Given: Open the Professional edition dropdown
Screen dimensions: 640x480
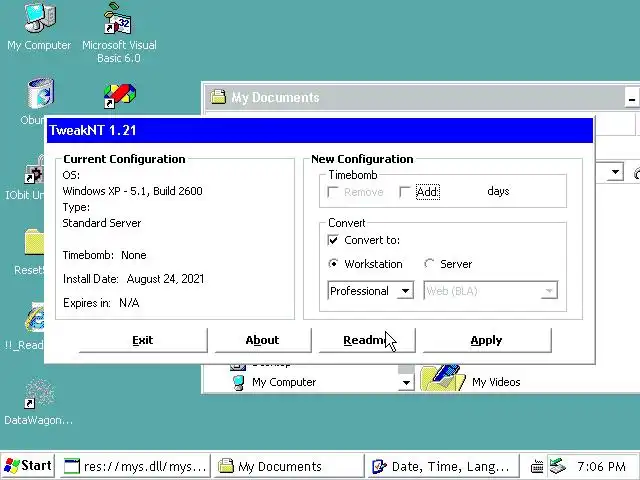Looking at the screenshot, I should [405, 291].
